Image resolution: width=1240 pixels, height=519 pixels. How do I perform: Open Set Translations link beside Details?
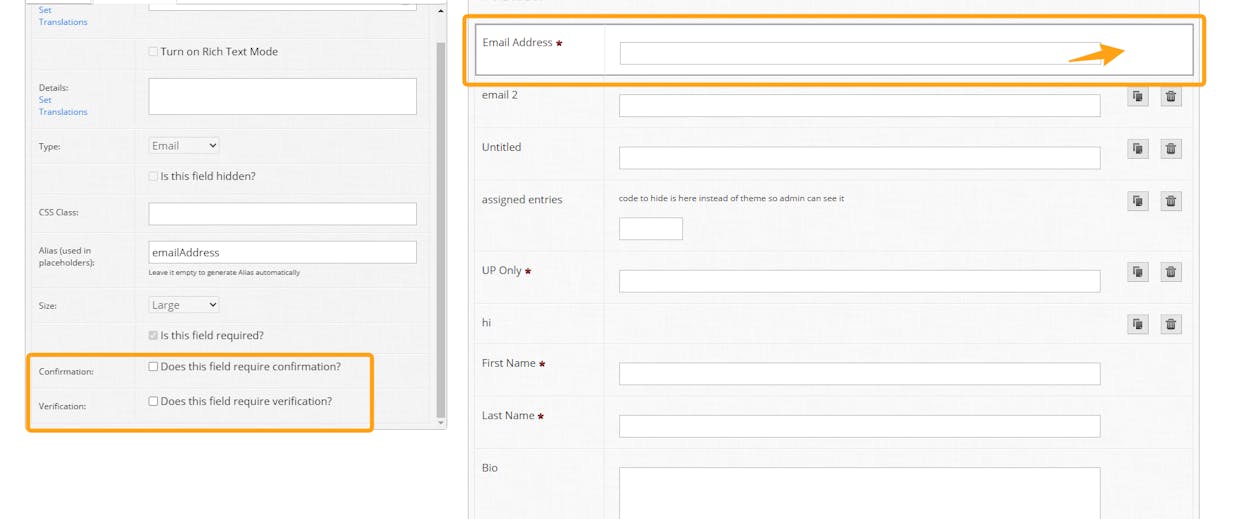click(63, 106)
